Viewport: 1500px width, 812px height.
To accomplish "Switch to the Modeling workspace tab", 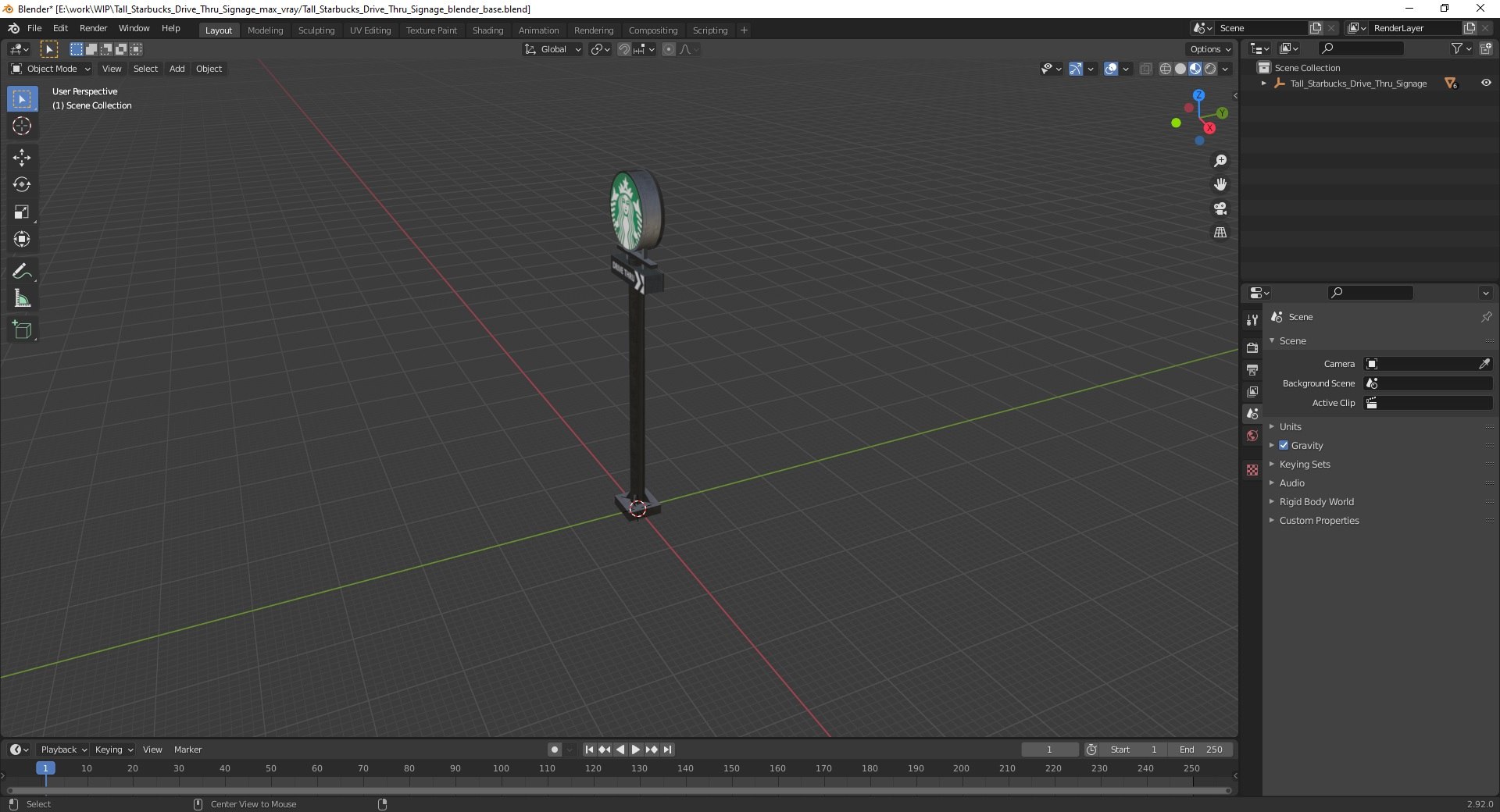I will tap(265, 30).
